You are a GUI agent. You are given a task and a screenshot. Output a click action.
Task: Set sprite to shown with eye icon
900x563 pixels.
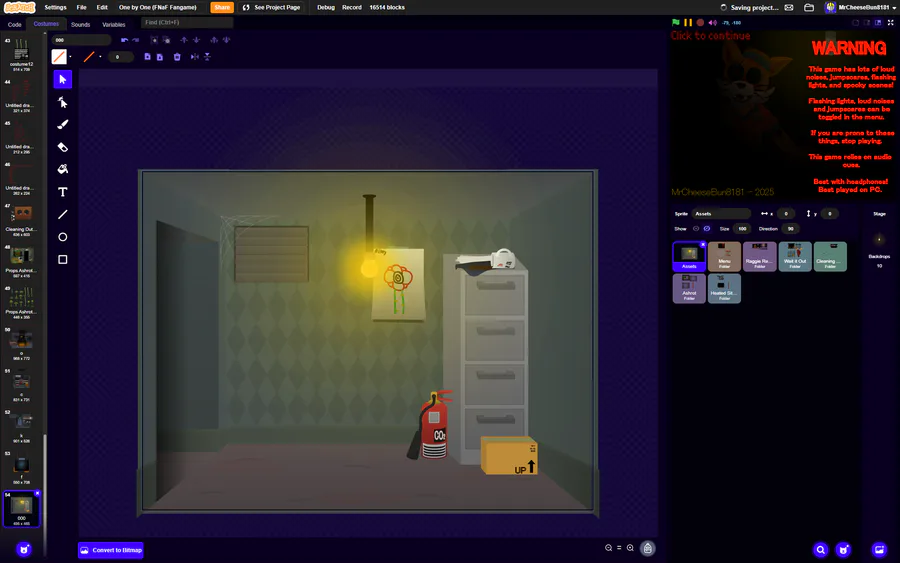(696, 228)
